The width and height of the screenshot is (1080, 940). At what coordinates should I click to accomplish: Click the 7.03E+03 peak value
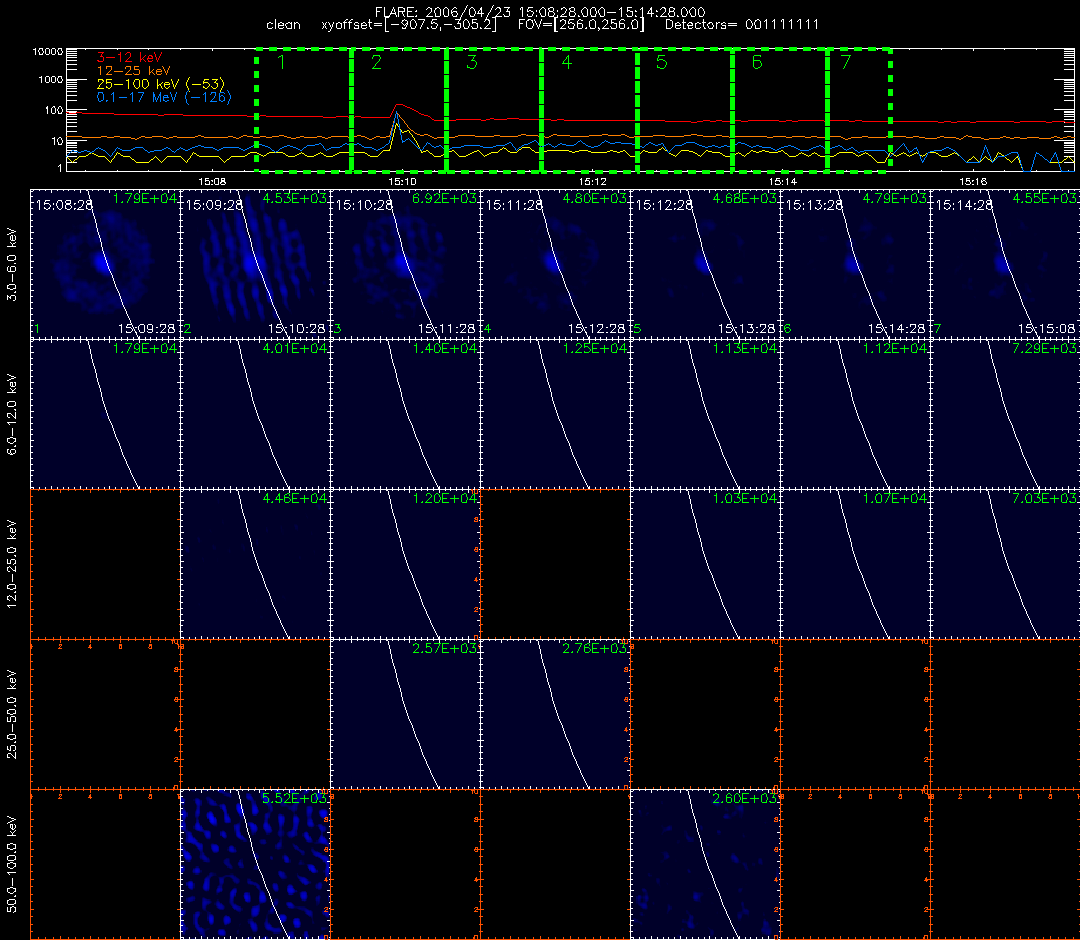[1045, 498]
